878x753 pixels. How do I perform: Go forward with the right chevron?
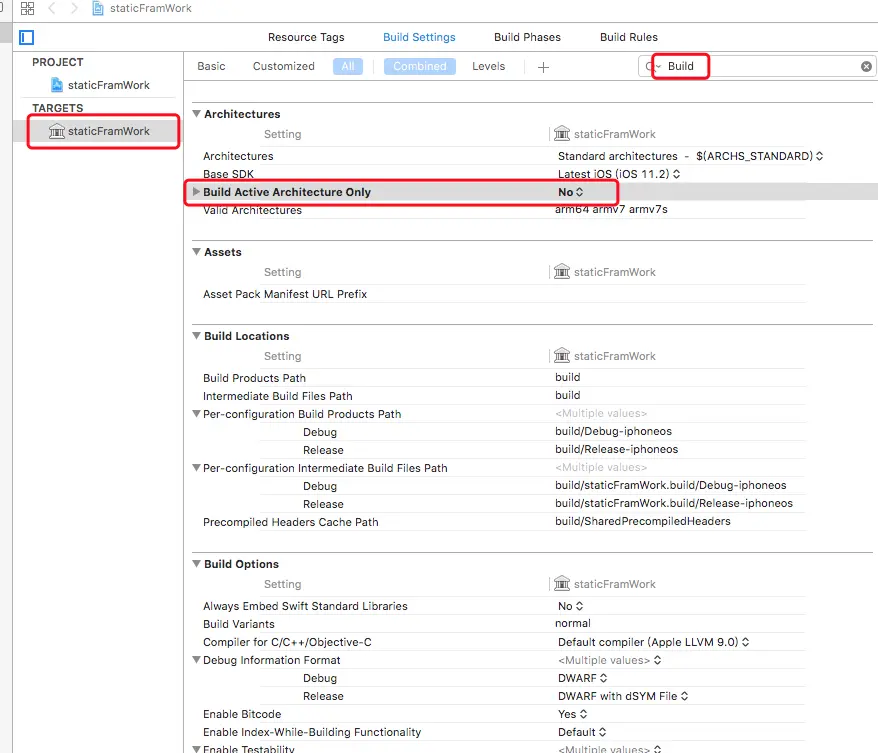(x=74, y=8)
